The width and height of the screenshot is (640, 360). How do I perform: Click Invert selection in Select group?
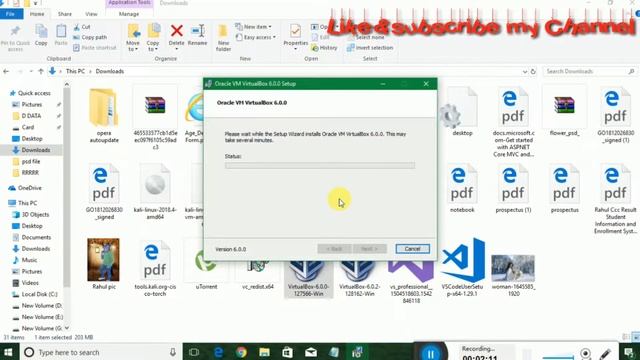[370, 48]
